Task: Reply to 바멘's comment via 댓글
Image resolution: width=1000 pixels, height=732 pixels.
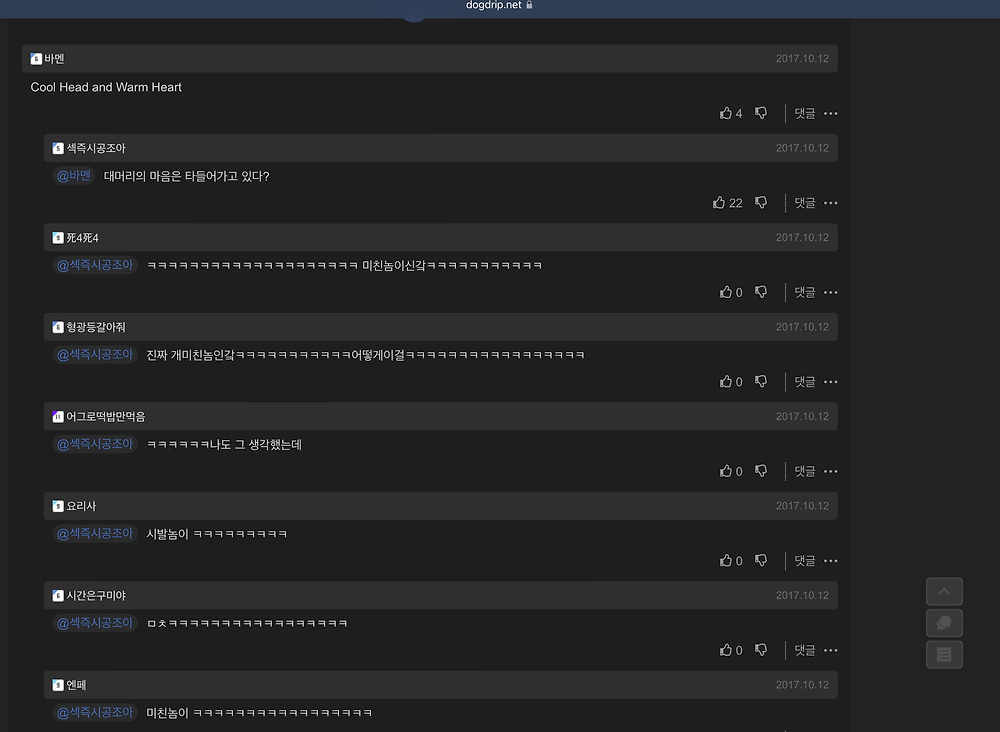Action: point(804,113)
